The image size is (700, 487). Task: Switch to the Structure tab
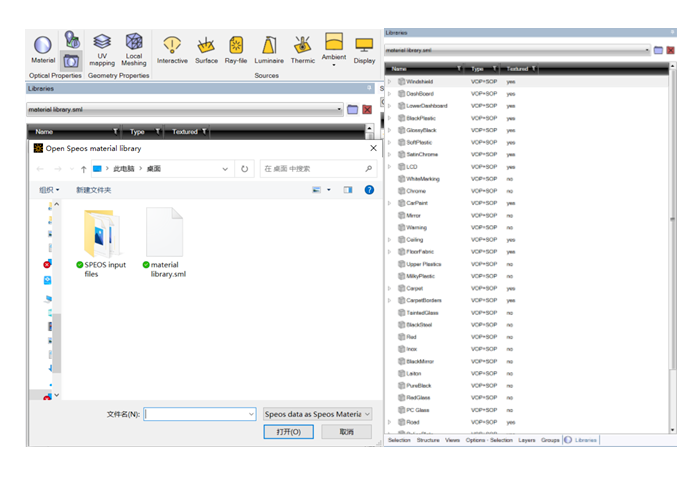pos(428,440)
